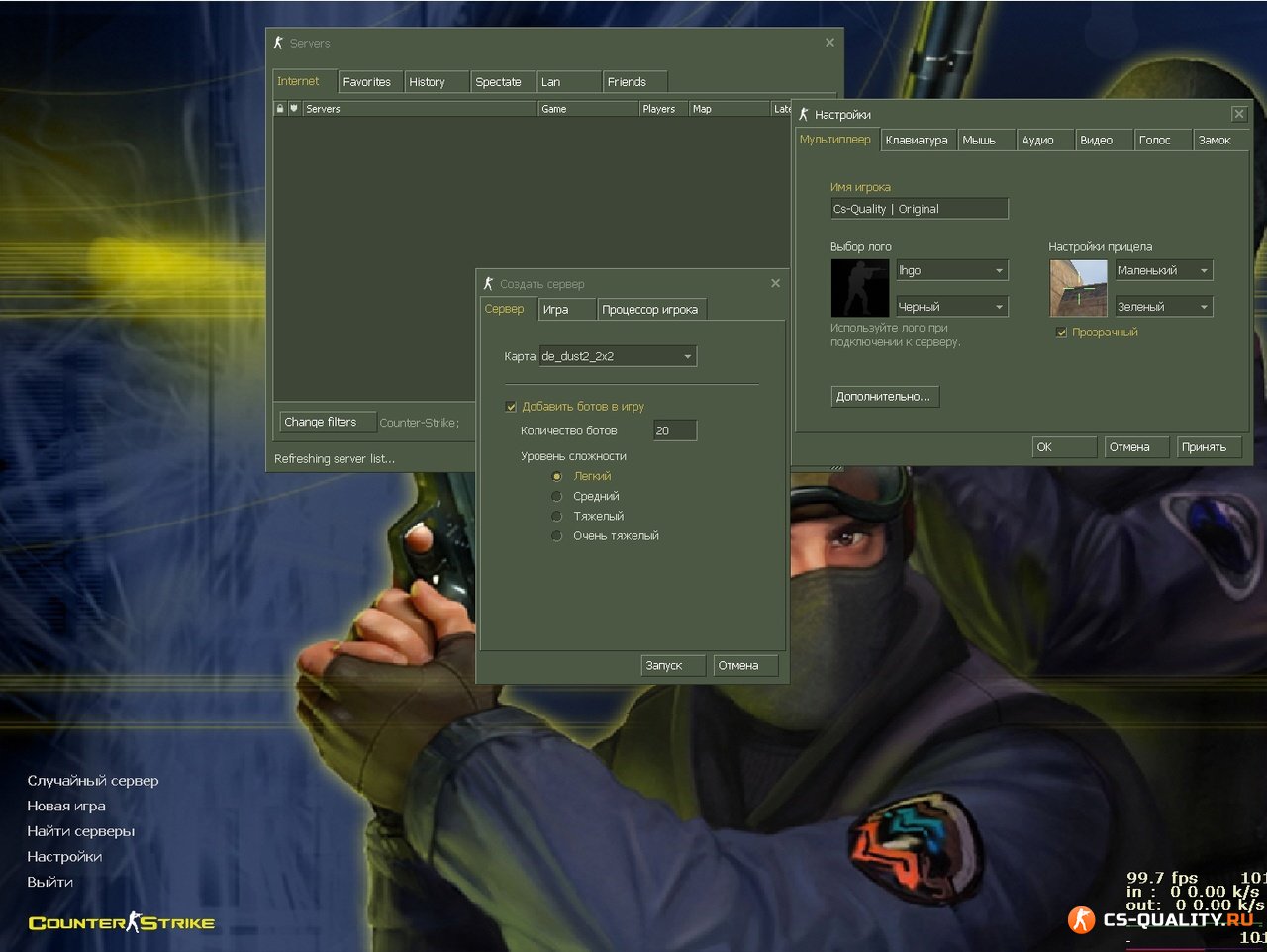Open the Процессор игрока tab

tap(651, 310)
